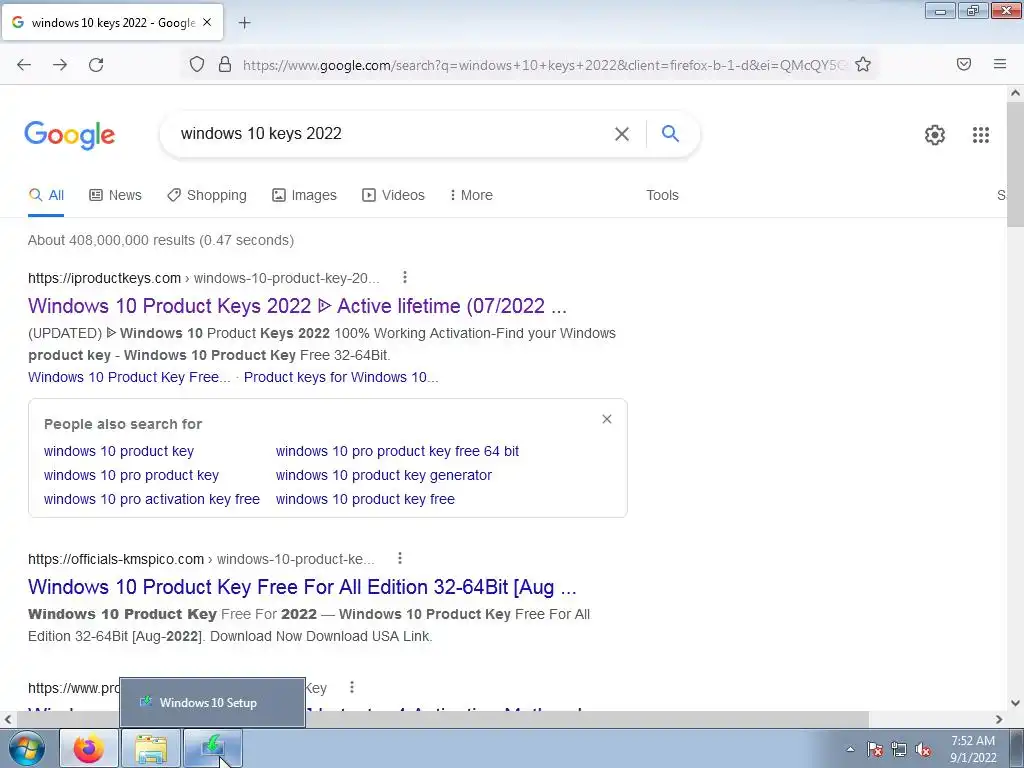This screenshot has width=1024, height=768.
Task: Switch to the Shopping tab
Action: (x=207, y=195)
